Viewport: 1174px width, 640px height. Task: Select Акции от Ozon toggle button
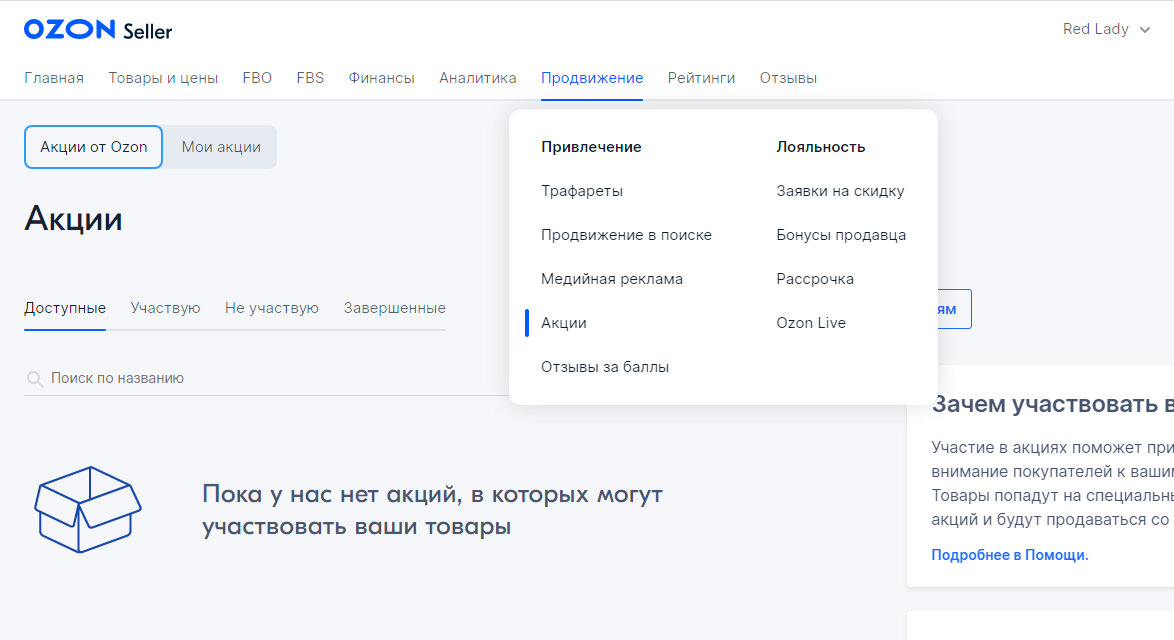pyautogui.click(x=94, y=147)
